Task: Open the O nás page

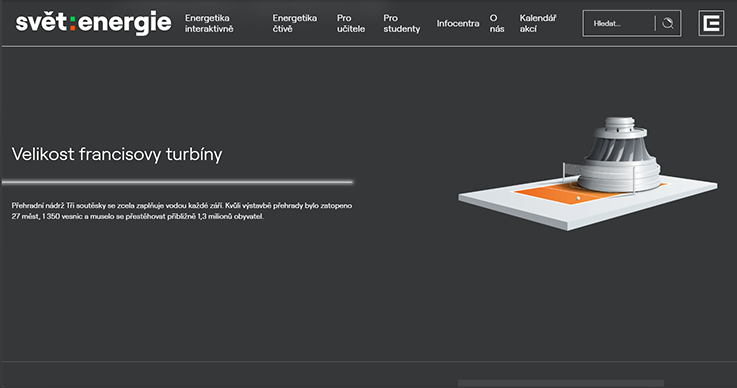Action: click(497, 23)
